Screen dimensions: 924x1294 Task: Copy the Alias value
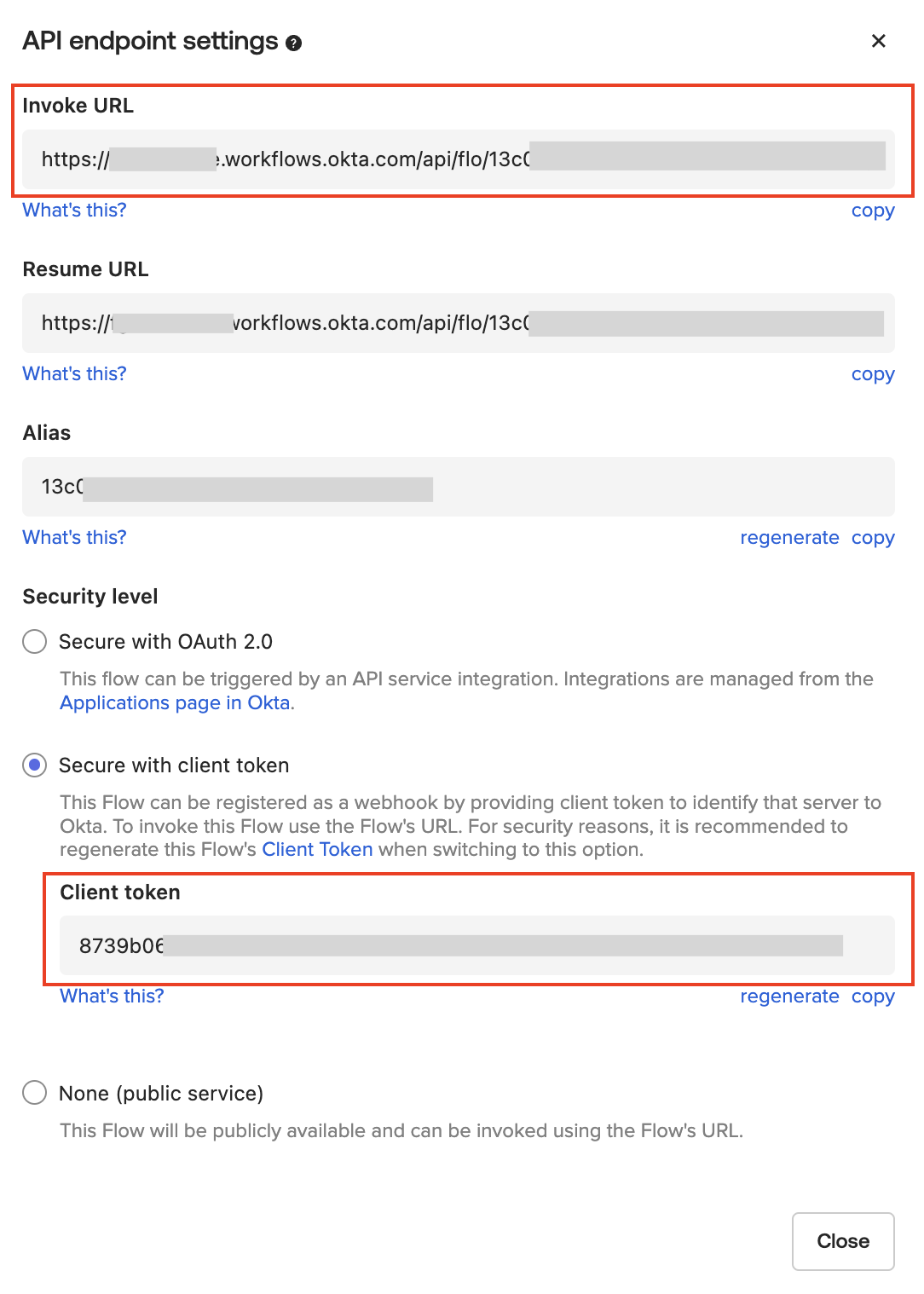(x=873, y=538)
